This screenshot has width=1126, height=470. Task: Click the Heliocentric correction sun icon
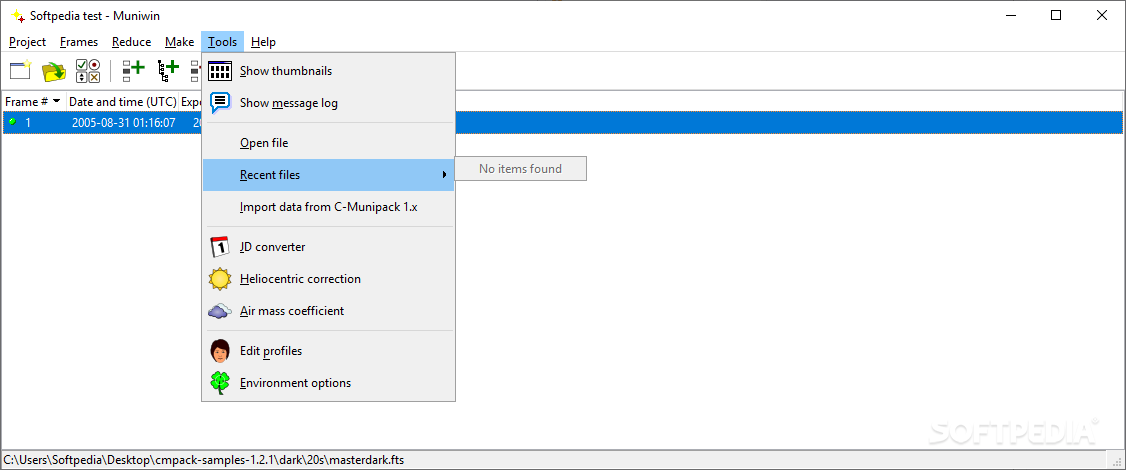point(220,279)
